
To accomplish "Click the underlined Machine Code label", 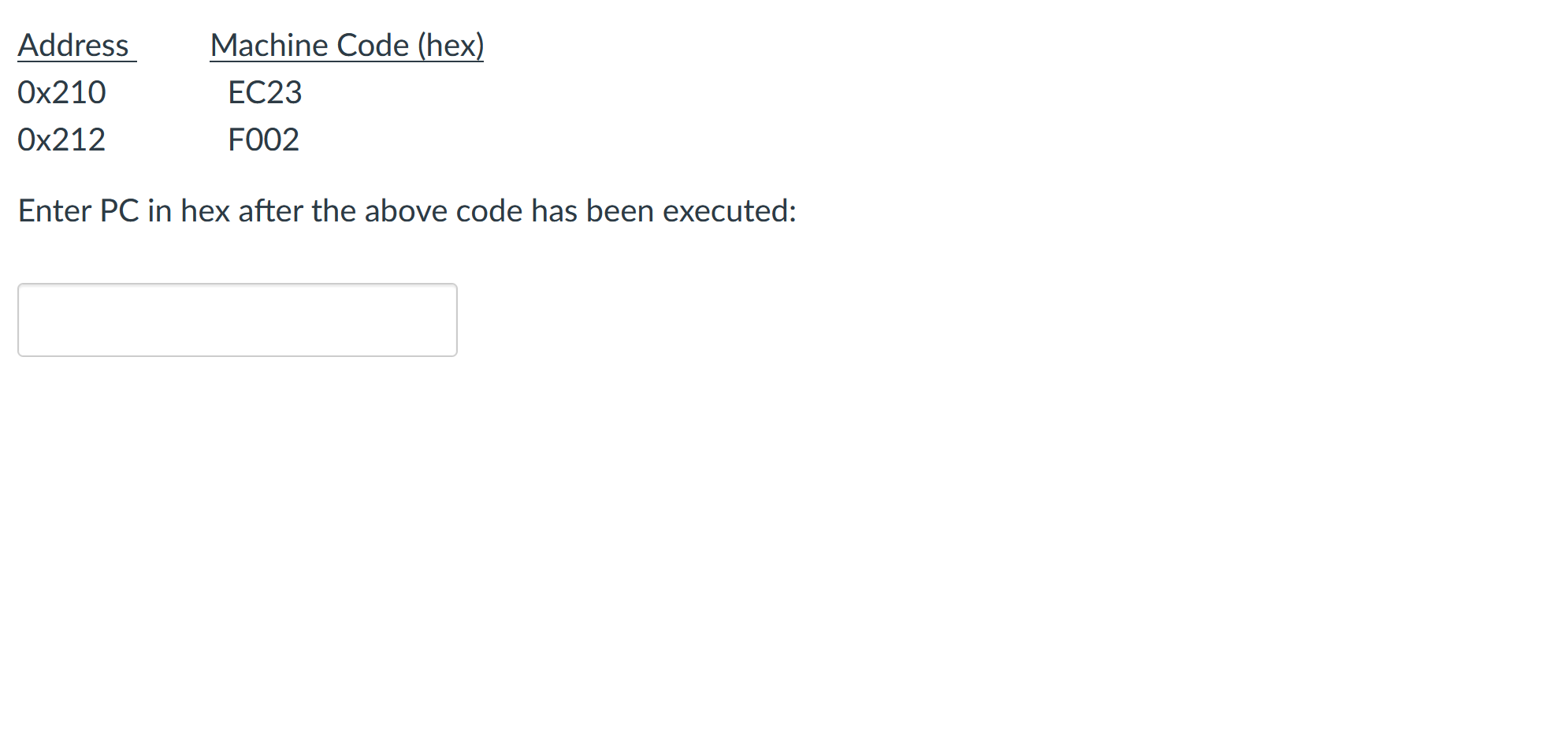I will pos(347,45).
